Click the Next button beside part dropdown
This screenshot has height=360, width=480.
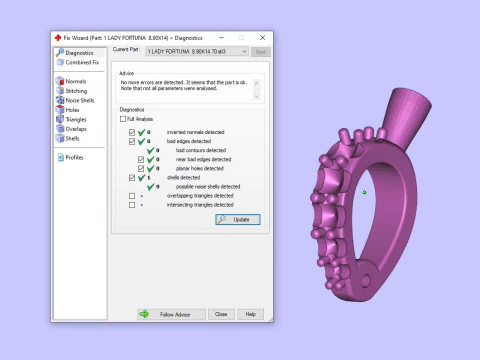point(261,52)
